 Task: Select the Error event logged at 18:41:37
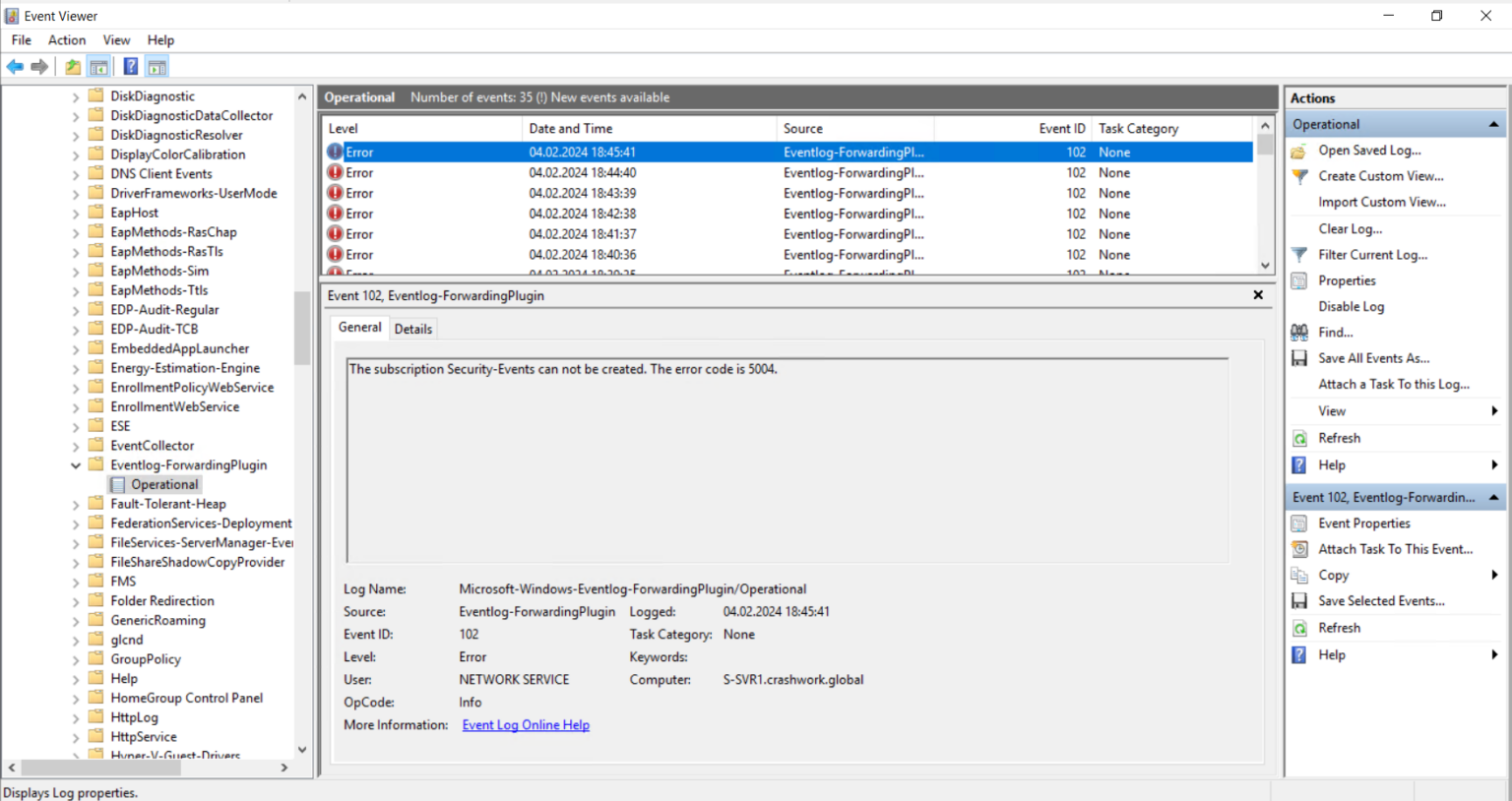591,233
